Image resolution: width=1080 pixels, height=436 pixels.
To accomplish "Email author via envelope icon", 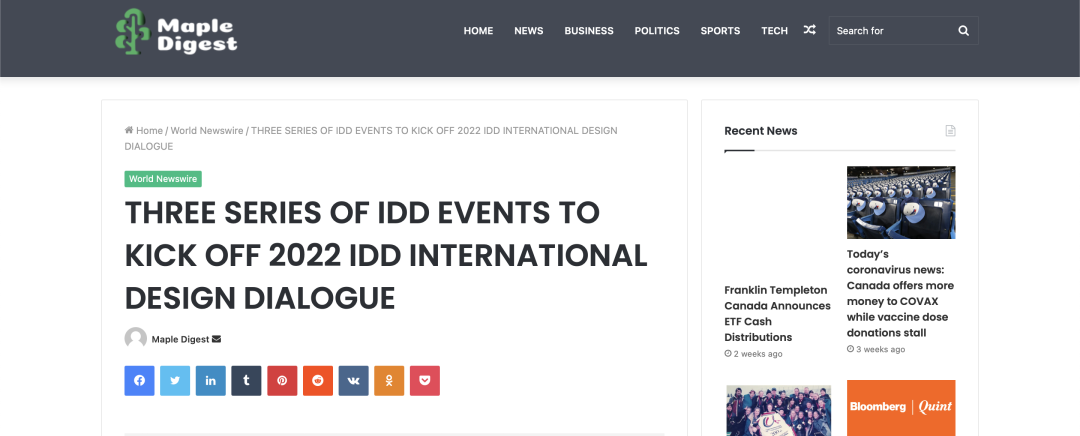I will pyautogui.click(x=217, y=339).
